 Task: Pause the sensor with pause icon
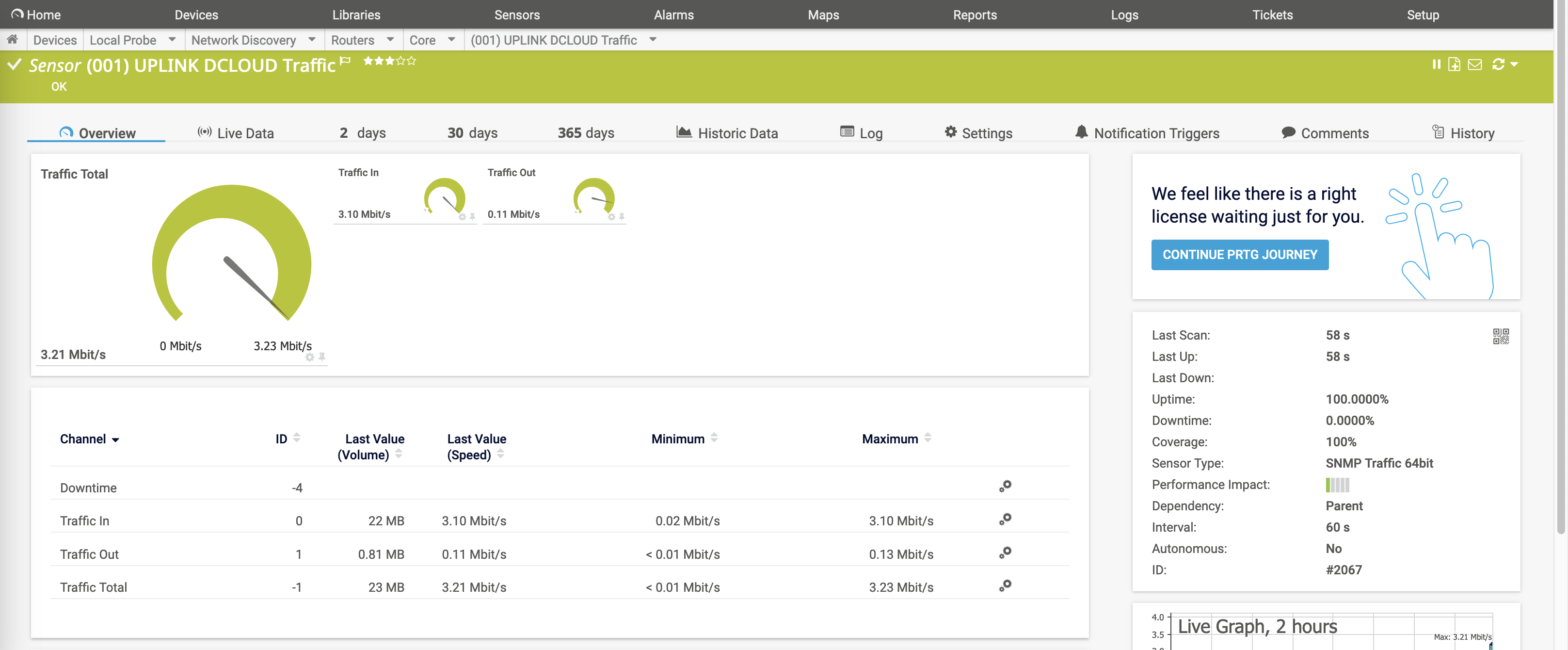(1436, 64)
